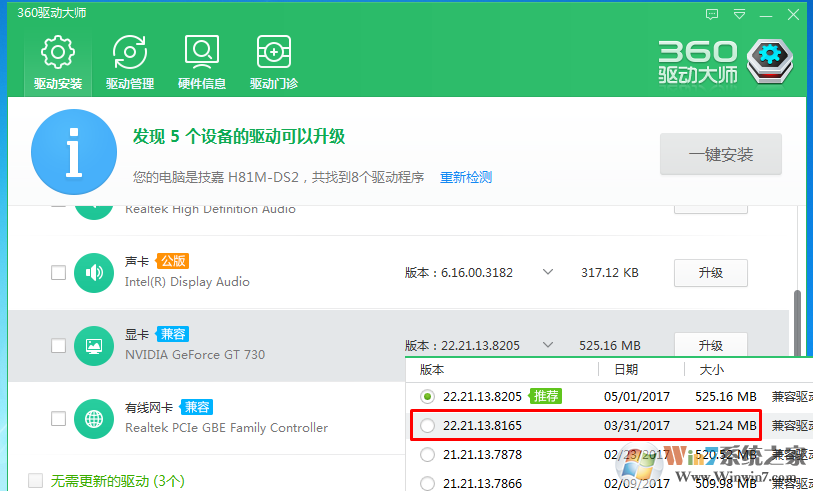Expand version dropdown for Intel Display Audio
The width and height of the screenshot is (813, 491).
click(x=547, y=272)
